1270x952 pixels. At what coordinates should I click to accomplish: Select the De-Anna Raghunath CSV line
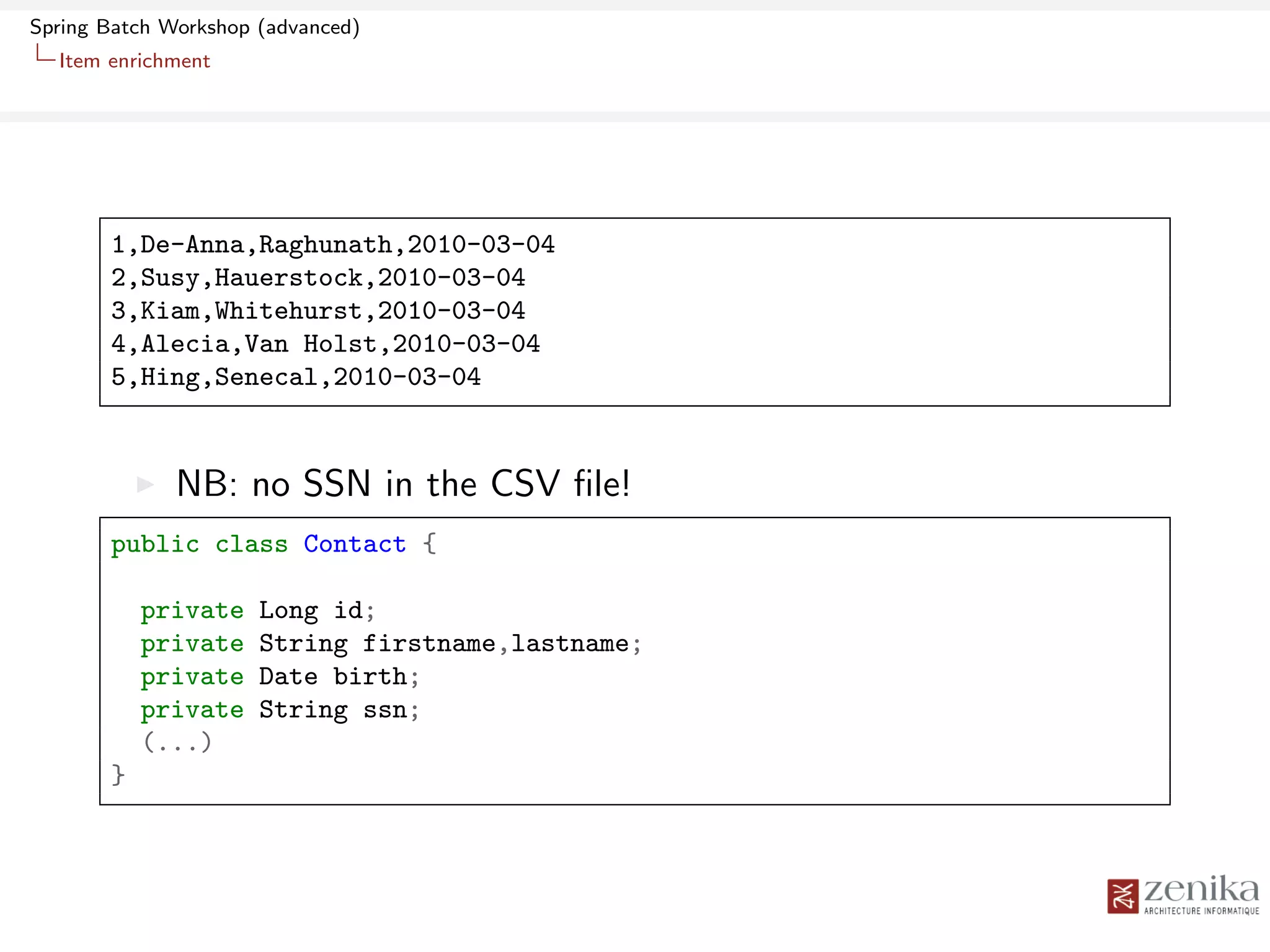(x=332, y=245)
